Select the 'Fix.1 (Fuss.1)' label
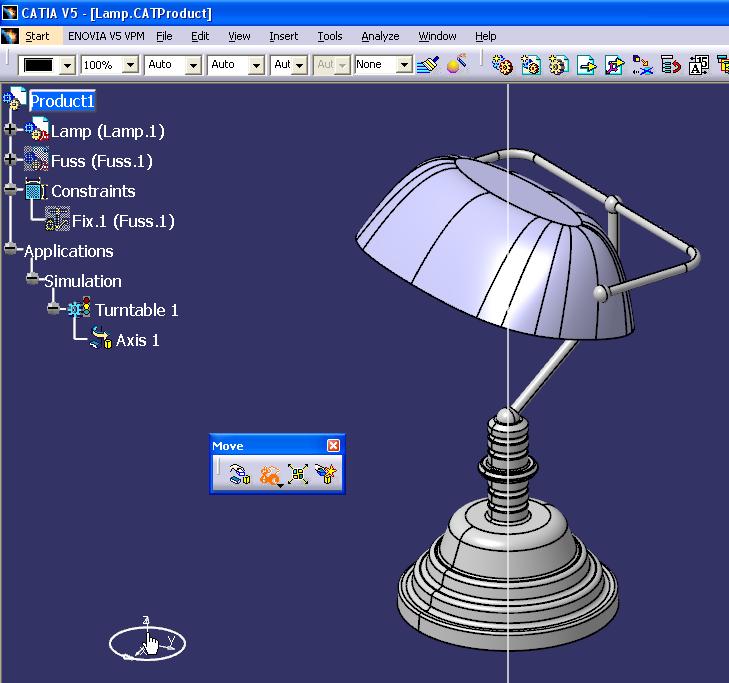 [x=123, y=221]
